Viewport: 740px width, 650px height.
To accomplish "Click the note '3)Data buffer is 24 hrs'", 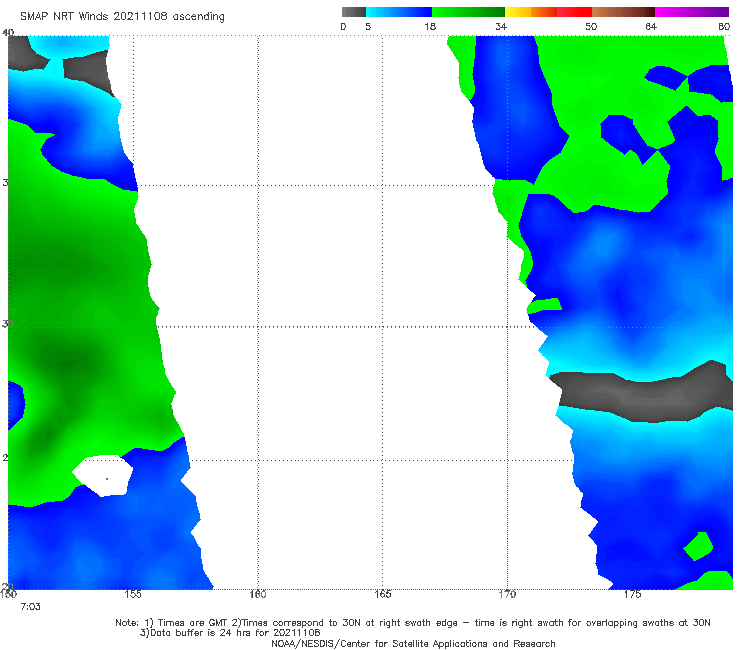I will [230, 633].
